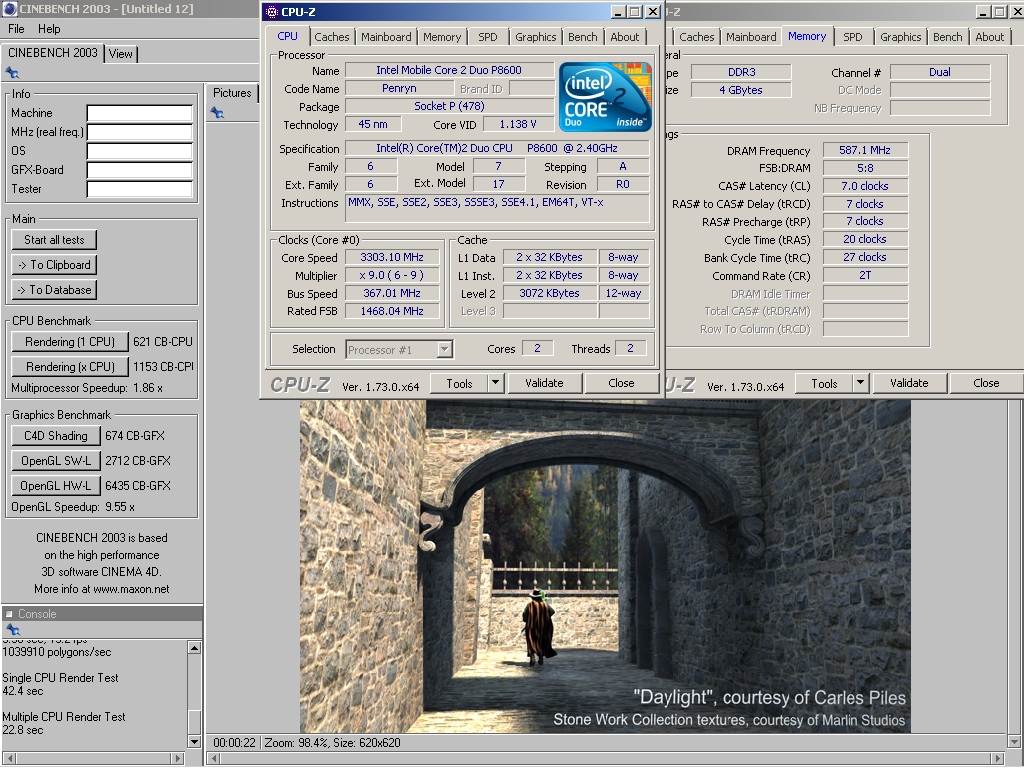The image size is (1024, 768).
Task: Run C4D Shading benchmark
Action: click(x=56, y=436)
